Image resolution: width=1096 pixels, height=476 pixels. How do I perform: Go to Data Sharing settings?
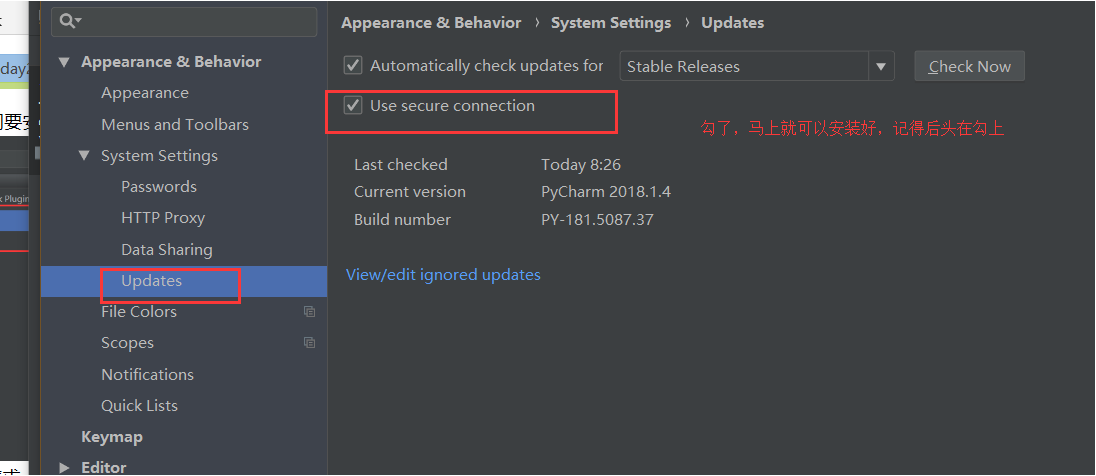pos(167,250)
